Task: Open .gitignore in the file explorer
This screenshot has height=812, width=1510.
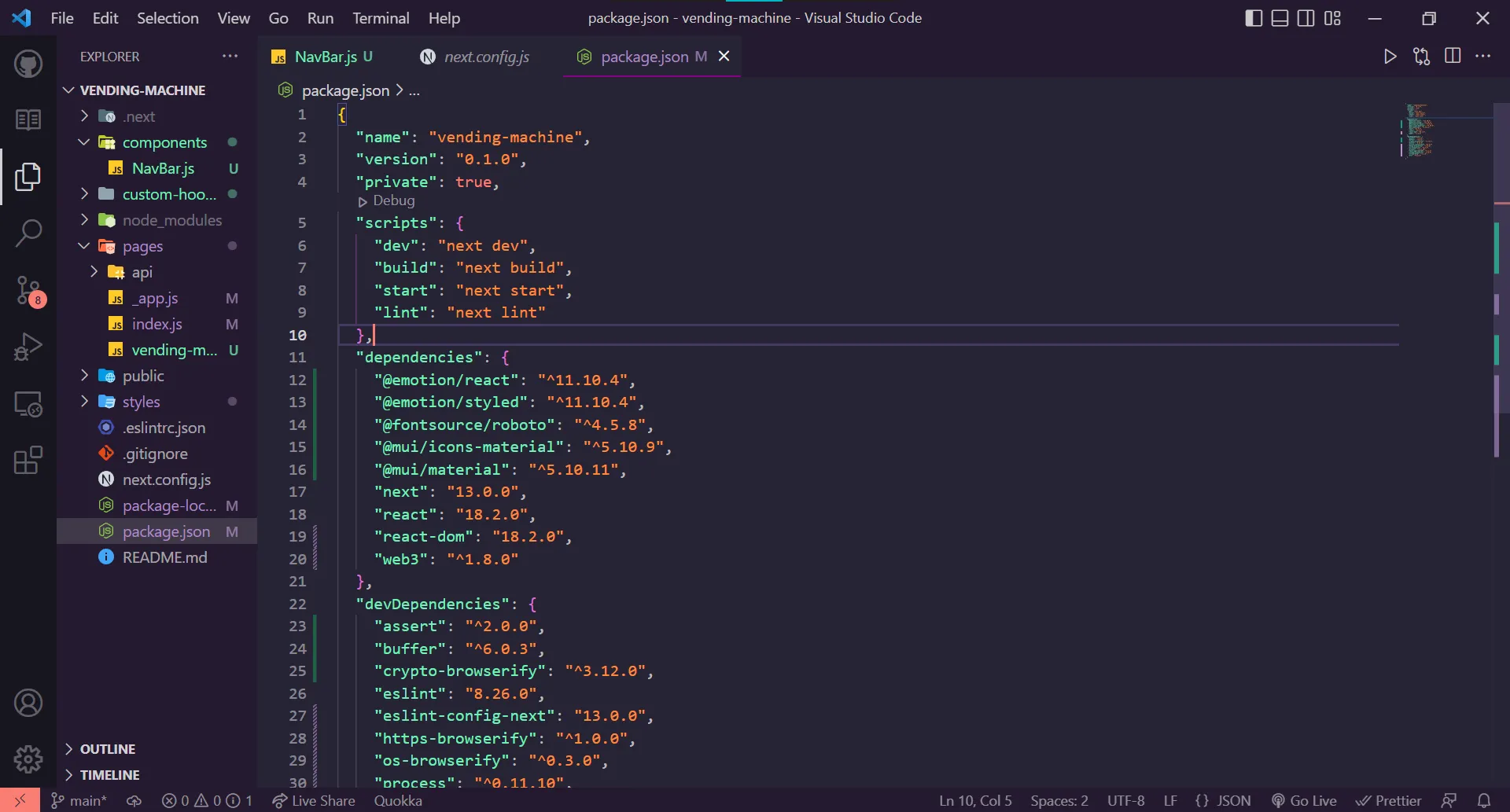Action: coord(155,454)
